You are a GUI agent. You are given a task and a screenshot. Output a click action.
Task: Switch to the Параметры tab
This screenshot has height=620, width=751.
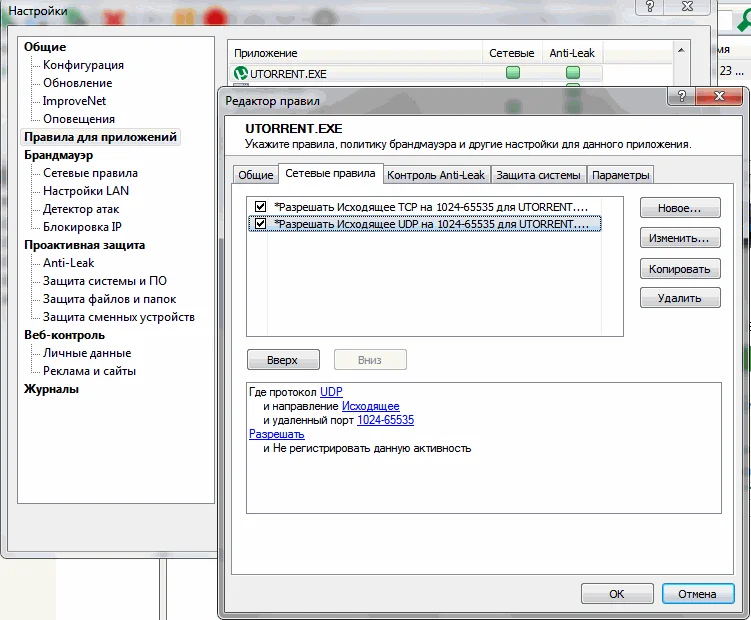(621, 175)
